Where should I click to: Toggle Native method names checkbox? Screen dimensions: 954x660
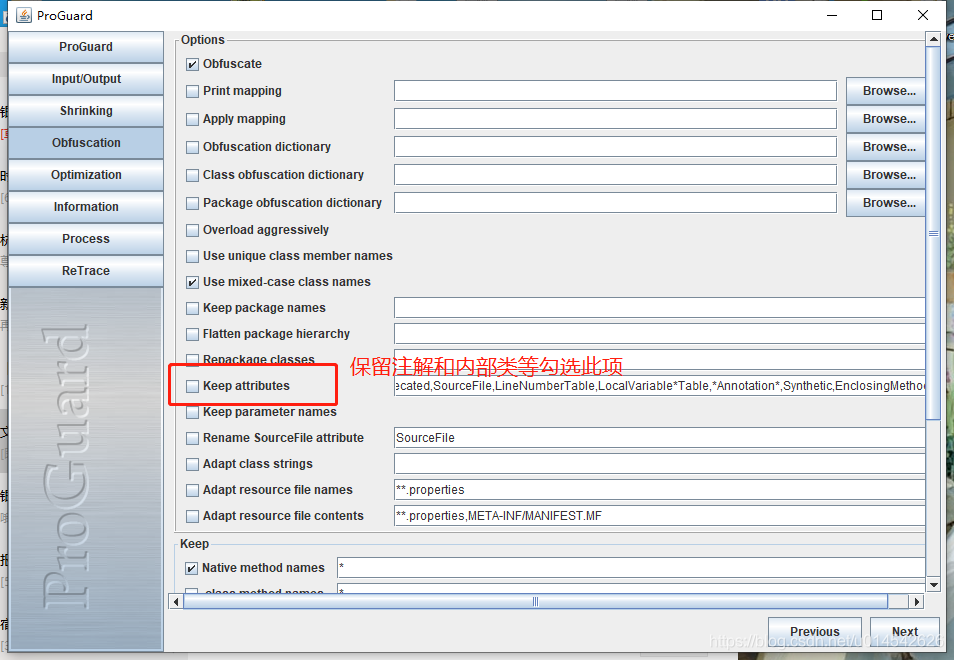click(x=191, y=568)
